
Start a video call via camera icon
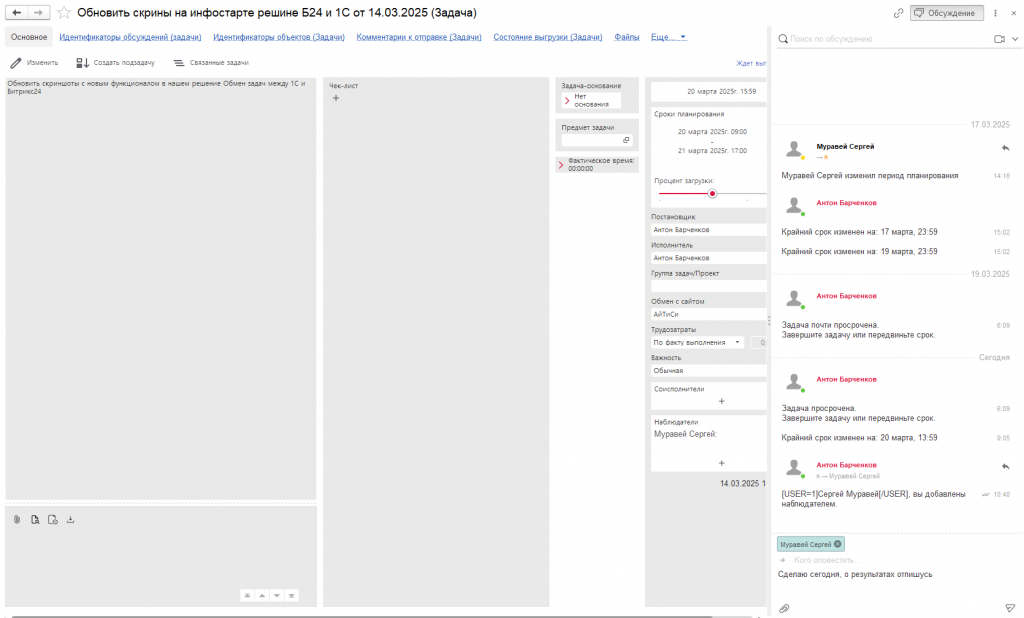click(999, 39)
